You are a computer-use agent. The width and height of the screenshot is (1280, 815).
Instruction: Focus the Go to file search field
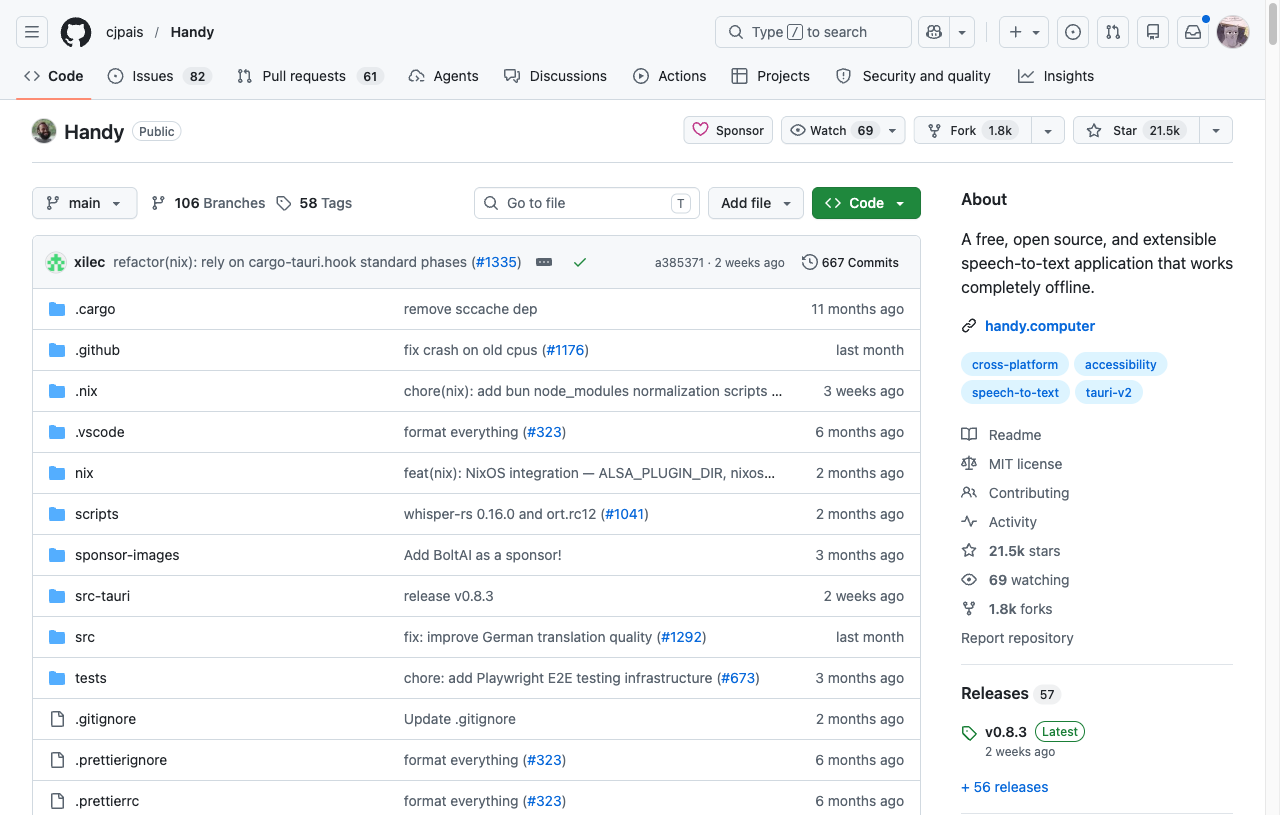586,203
